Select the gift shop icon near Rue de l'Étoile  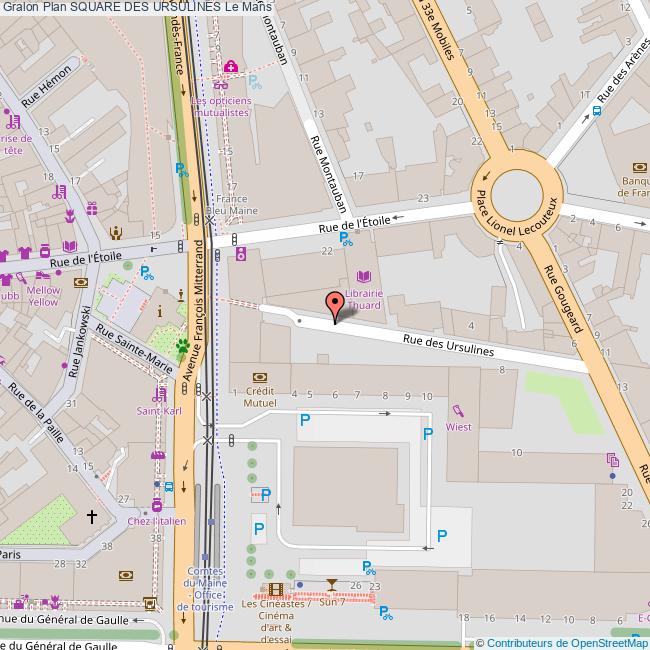[91, 209]
